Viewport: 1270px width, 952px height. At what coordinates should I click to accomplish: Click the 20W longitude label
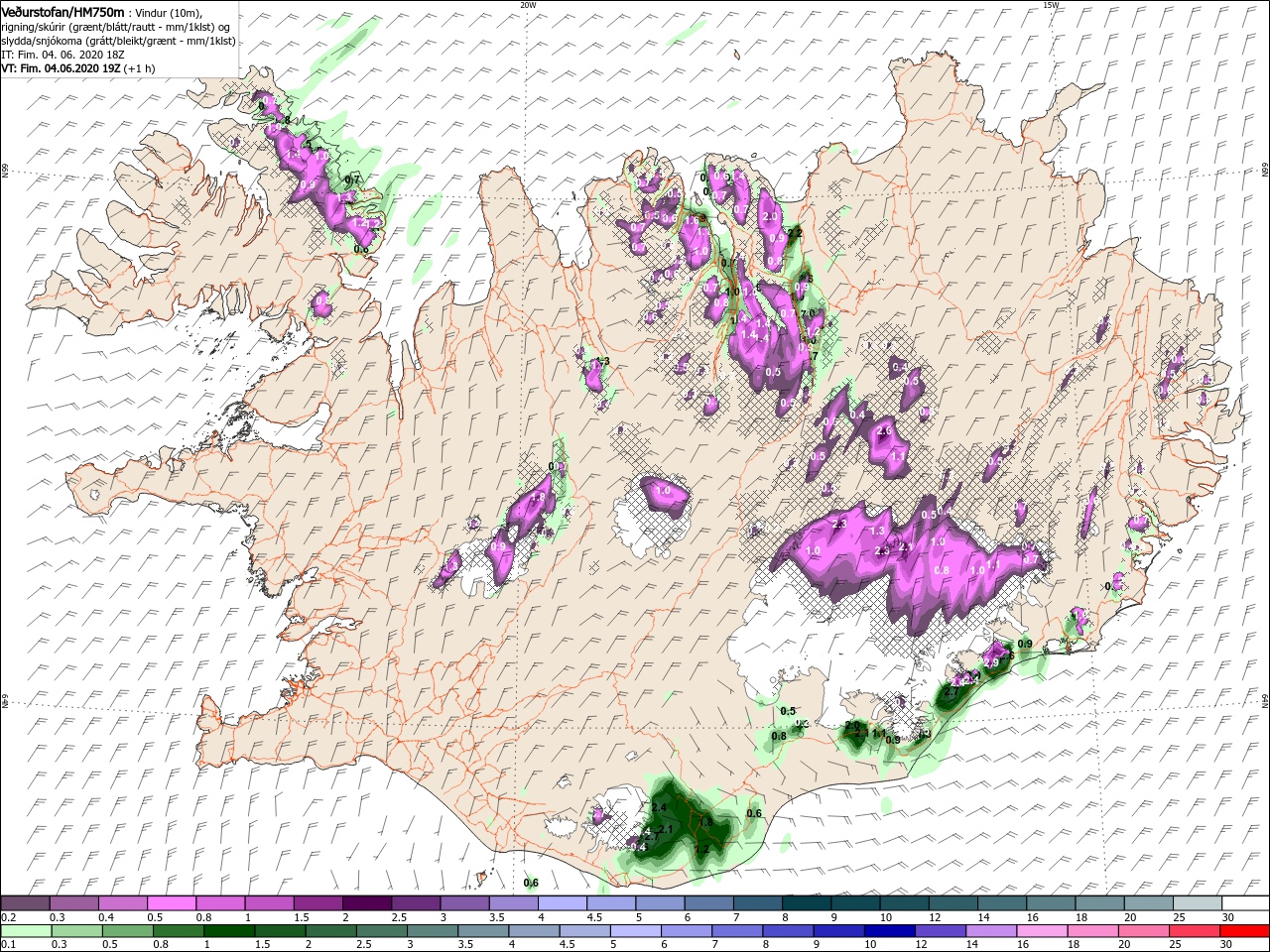tap(528, 5)
